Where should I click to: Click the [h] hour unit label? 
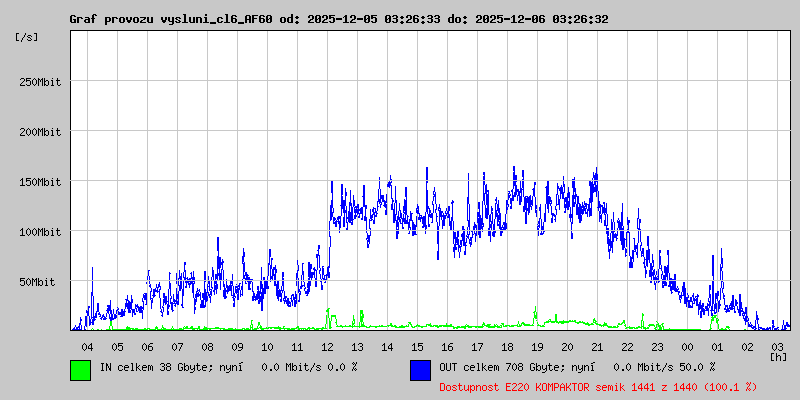coord(778,356)
